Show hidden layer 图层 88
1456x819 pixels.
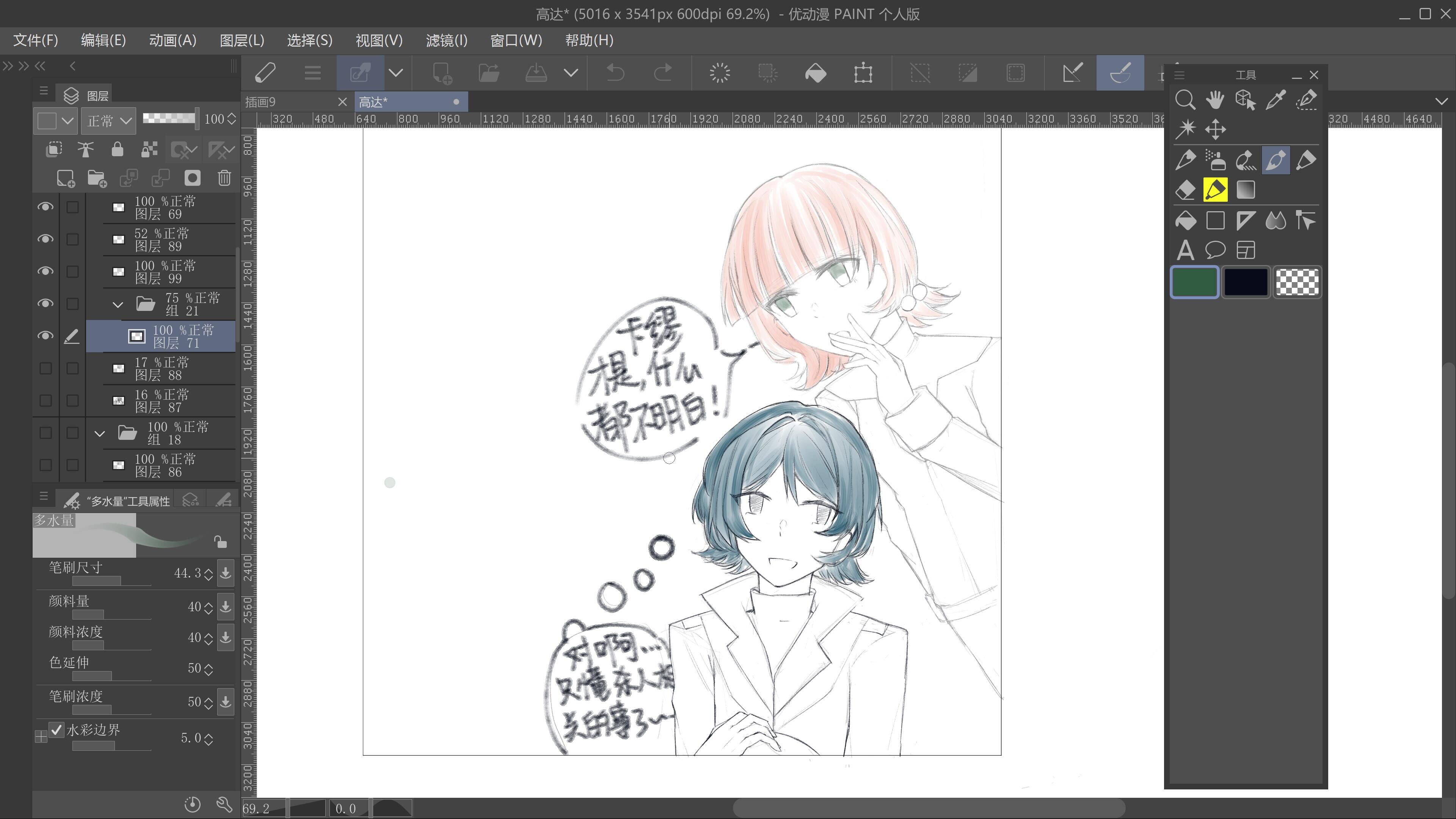(45, 369)
